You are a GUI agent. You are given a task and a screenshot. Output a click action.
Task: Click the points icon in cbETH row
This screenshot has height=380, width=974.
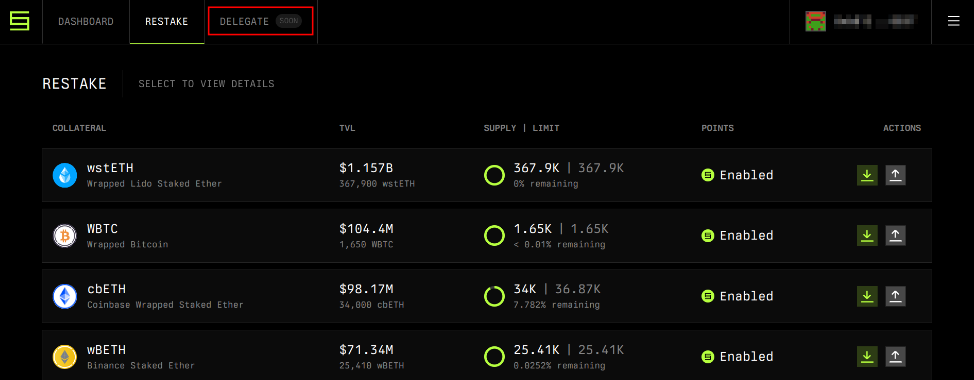pos(708,296)
